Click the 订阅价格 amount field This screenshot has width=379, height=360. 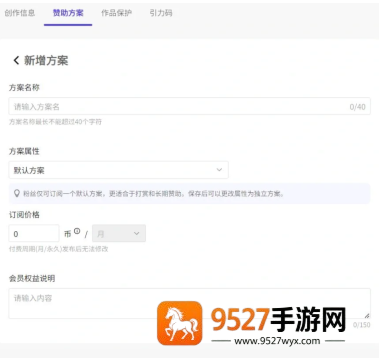coord(34,234)
